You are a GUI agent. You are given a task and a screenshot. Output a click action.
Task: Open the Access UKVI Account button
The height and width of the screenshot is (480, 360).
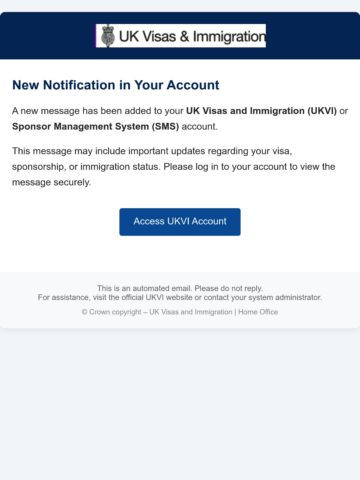(180, 222)
